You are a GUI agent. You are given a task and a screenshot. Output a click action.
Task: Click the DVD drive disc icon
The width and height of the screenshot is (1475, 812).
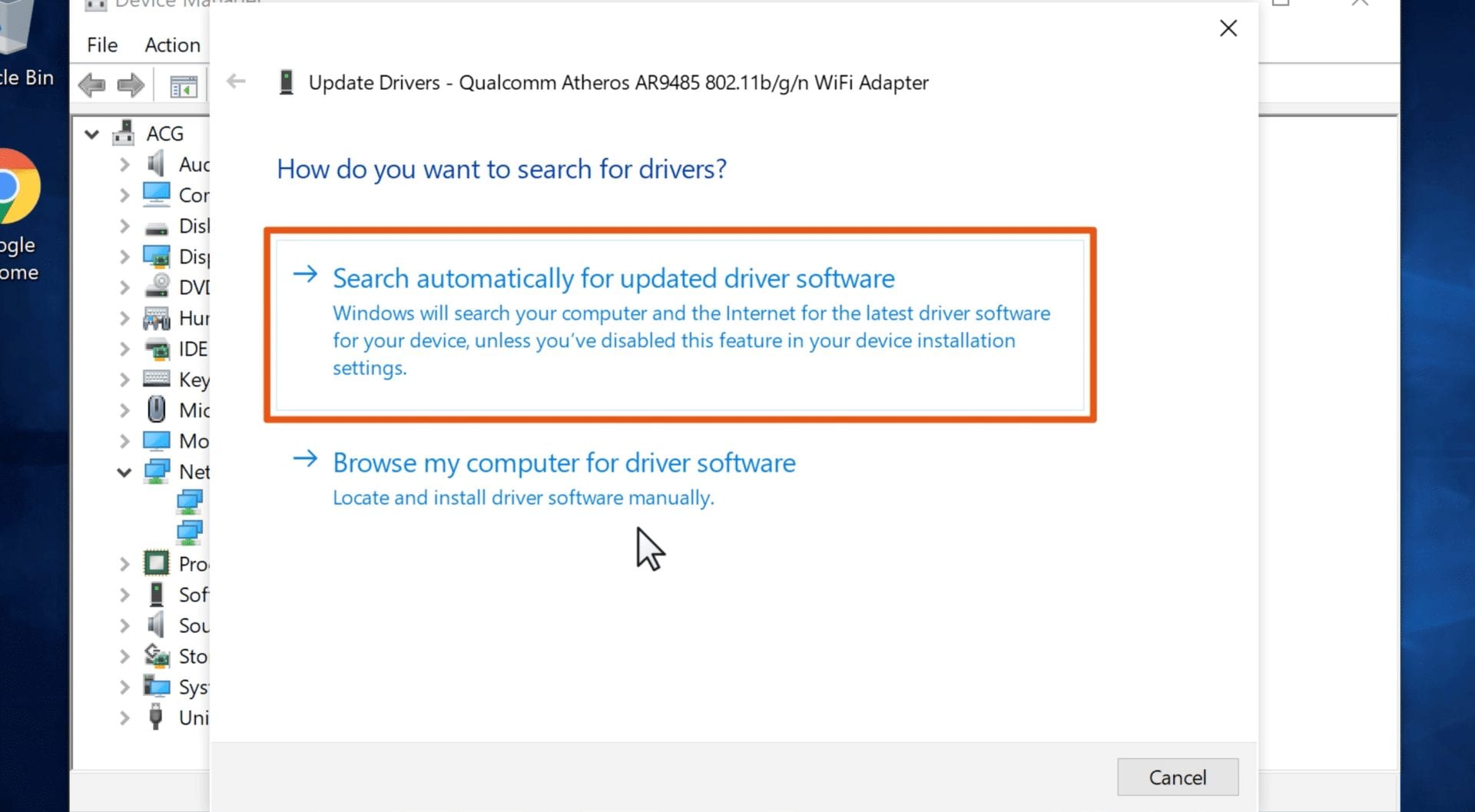pos(157,286)
